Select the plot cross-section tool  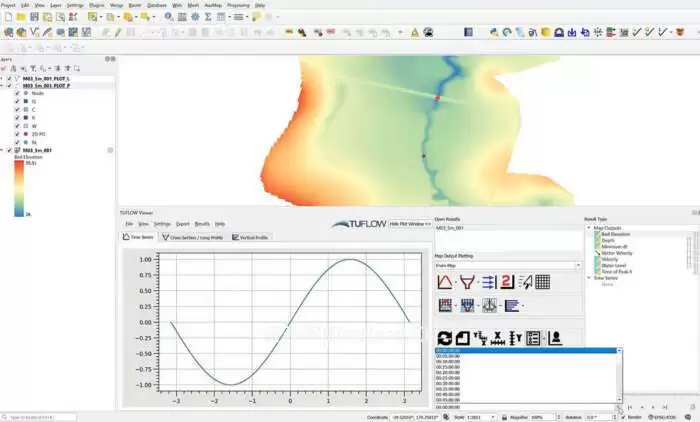coord(467,282)
